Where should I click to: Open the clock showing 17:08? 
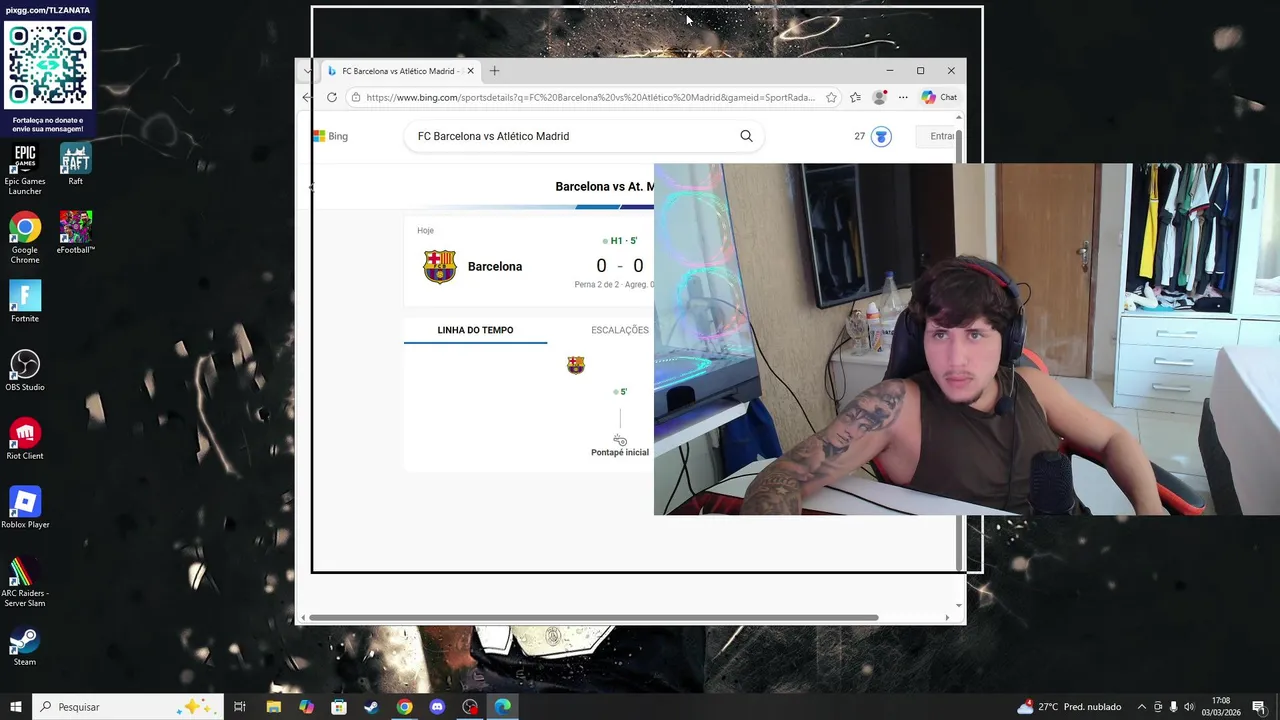[1221, 707]
